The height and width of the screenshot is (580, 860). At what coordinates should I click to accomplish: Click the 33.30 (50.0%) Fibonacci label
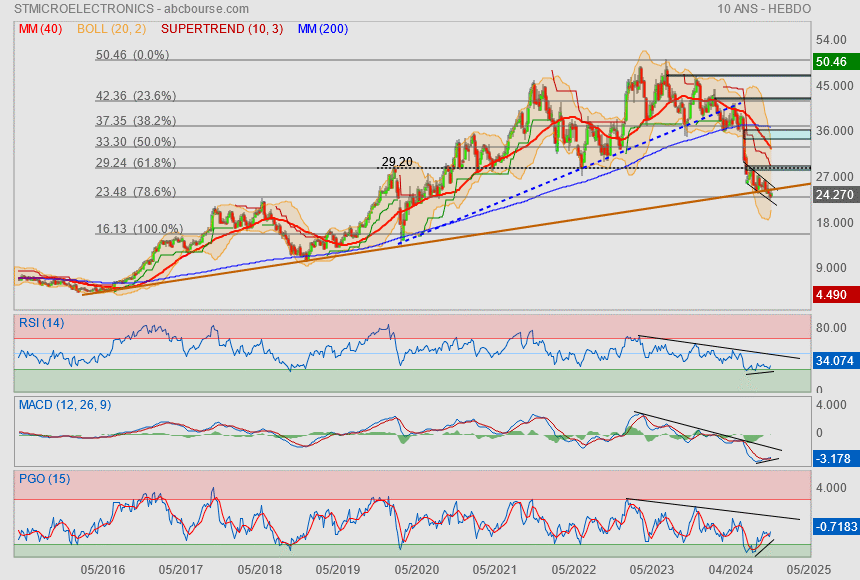pyautogui.click(x=136, y=142)
